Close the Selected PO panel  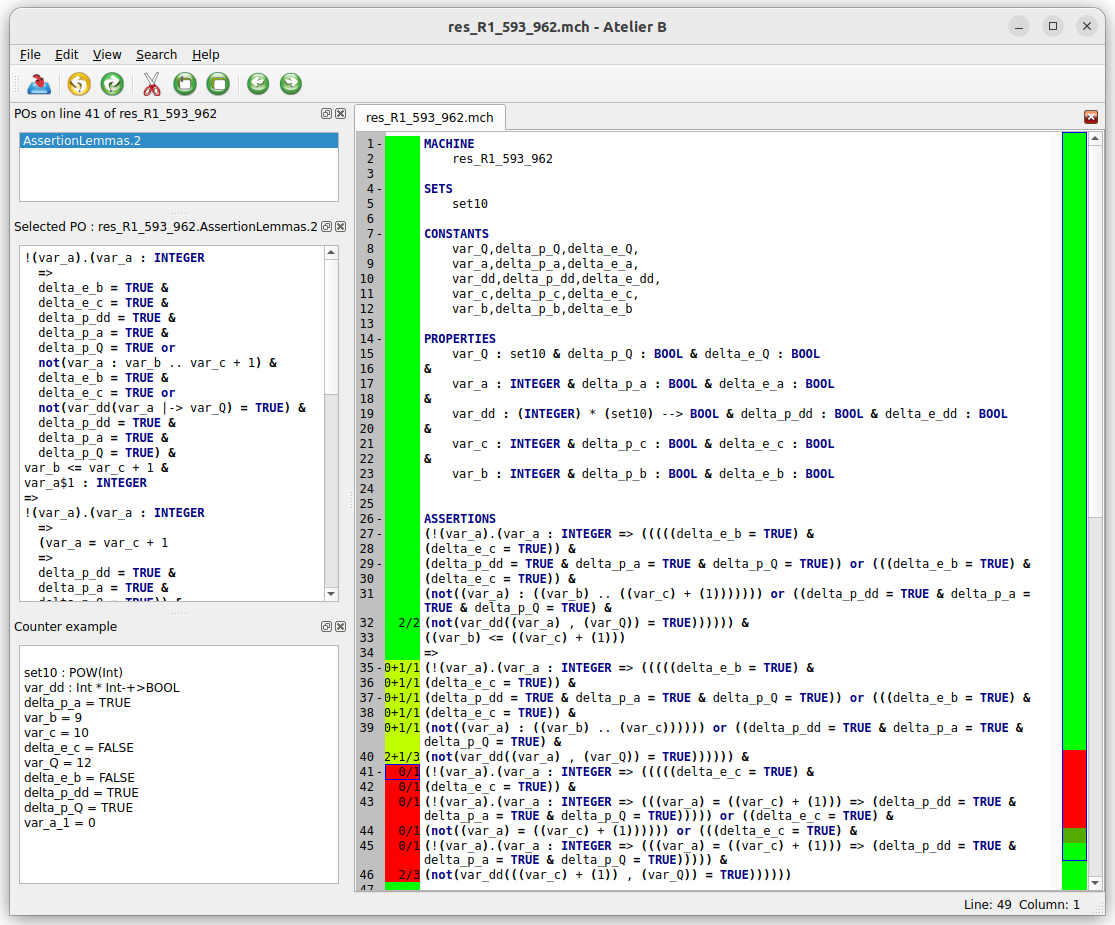pos(341,227)
